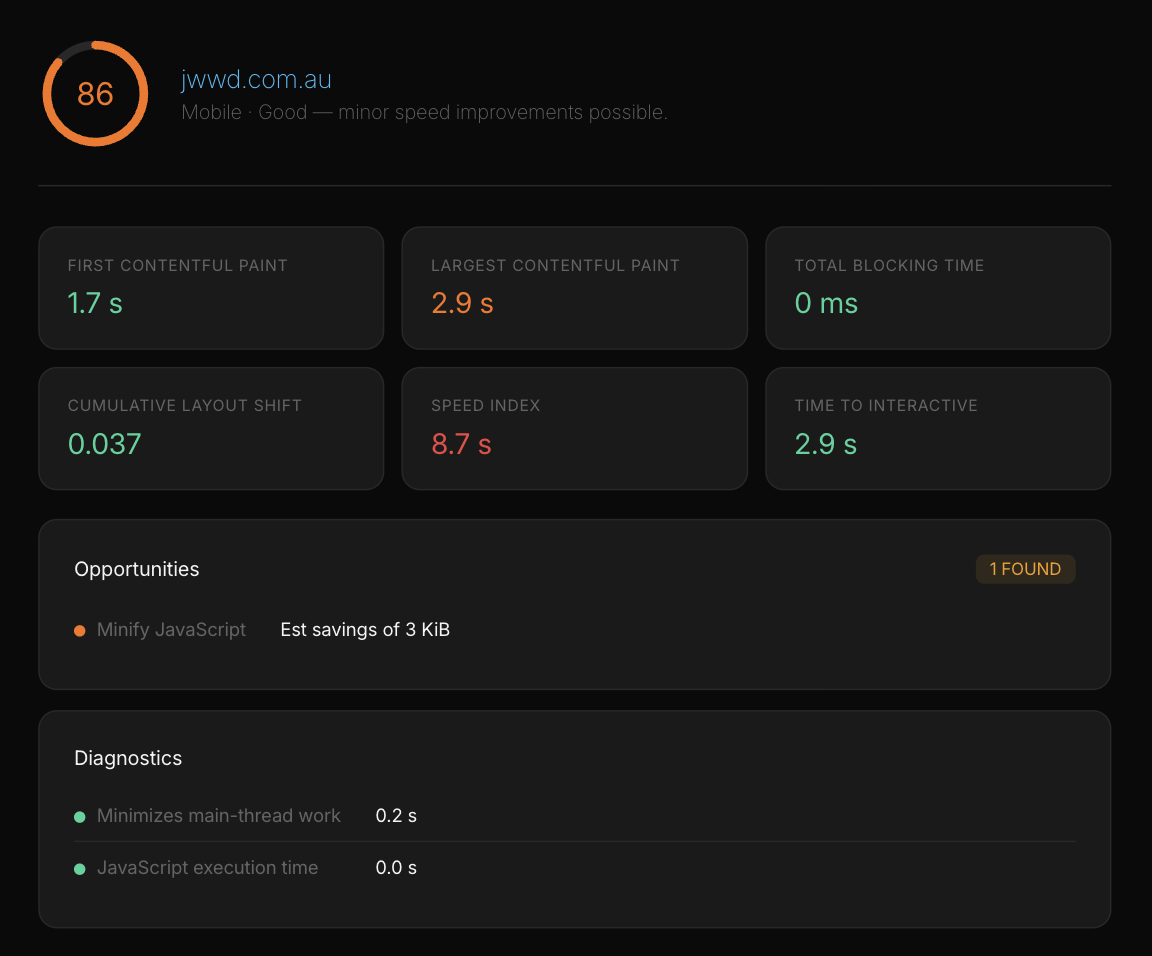
Task: Select the Speed Index label
Action: (485, 406)
